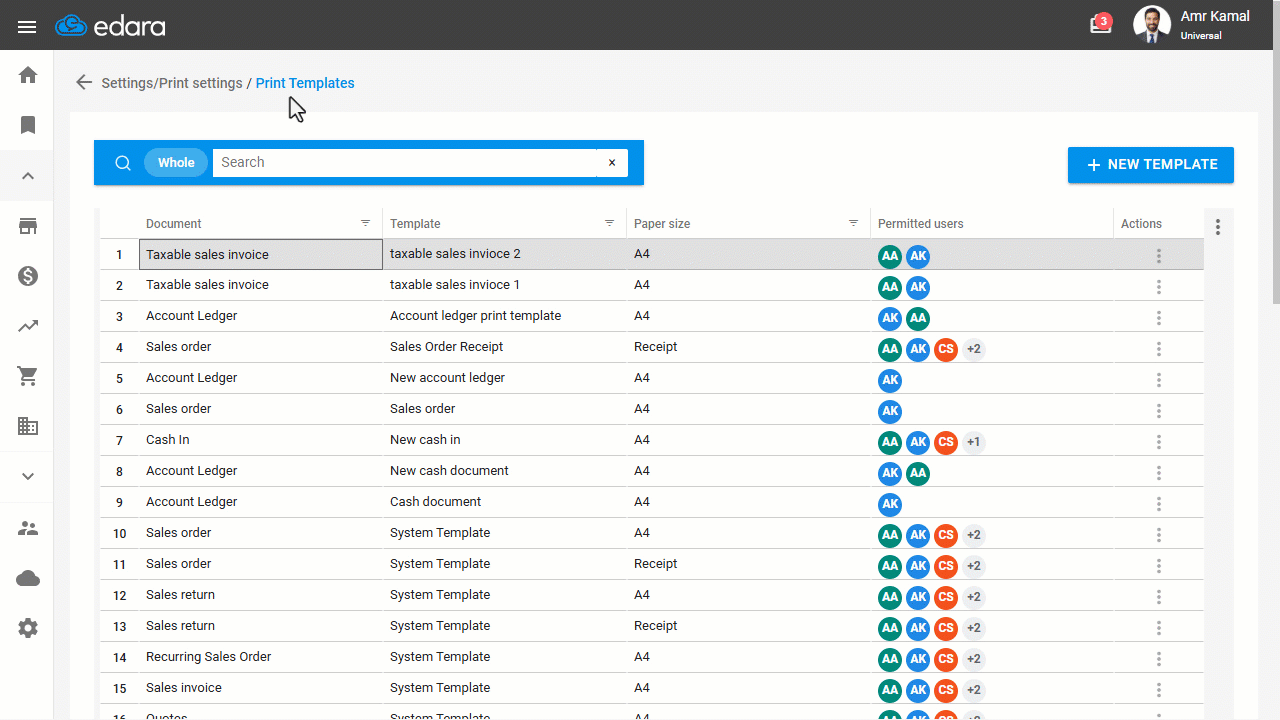Click the Permitted users column header

[x=921, y=224]
